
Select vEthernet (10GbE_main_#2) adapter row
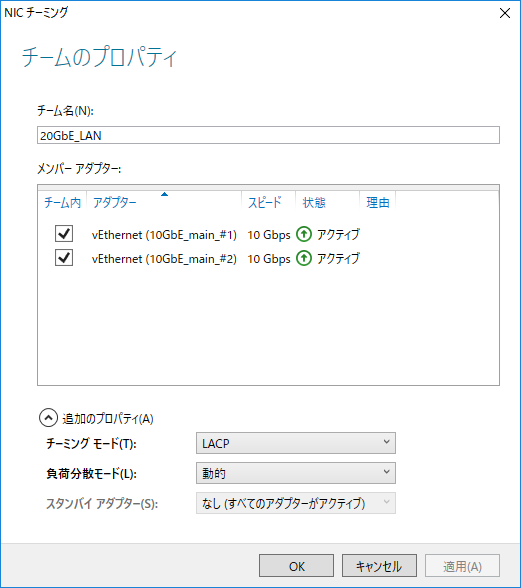pos(268,258)
